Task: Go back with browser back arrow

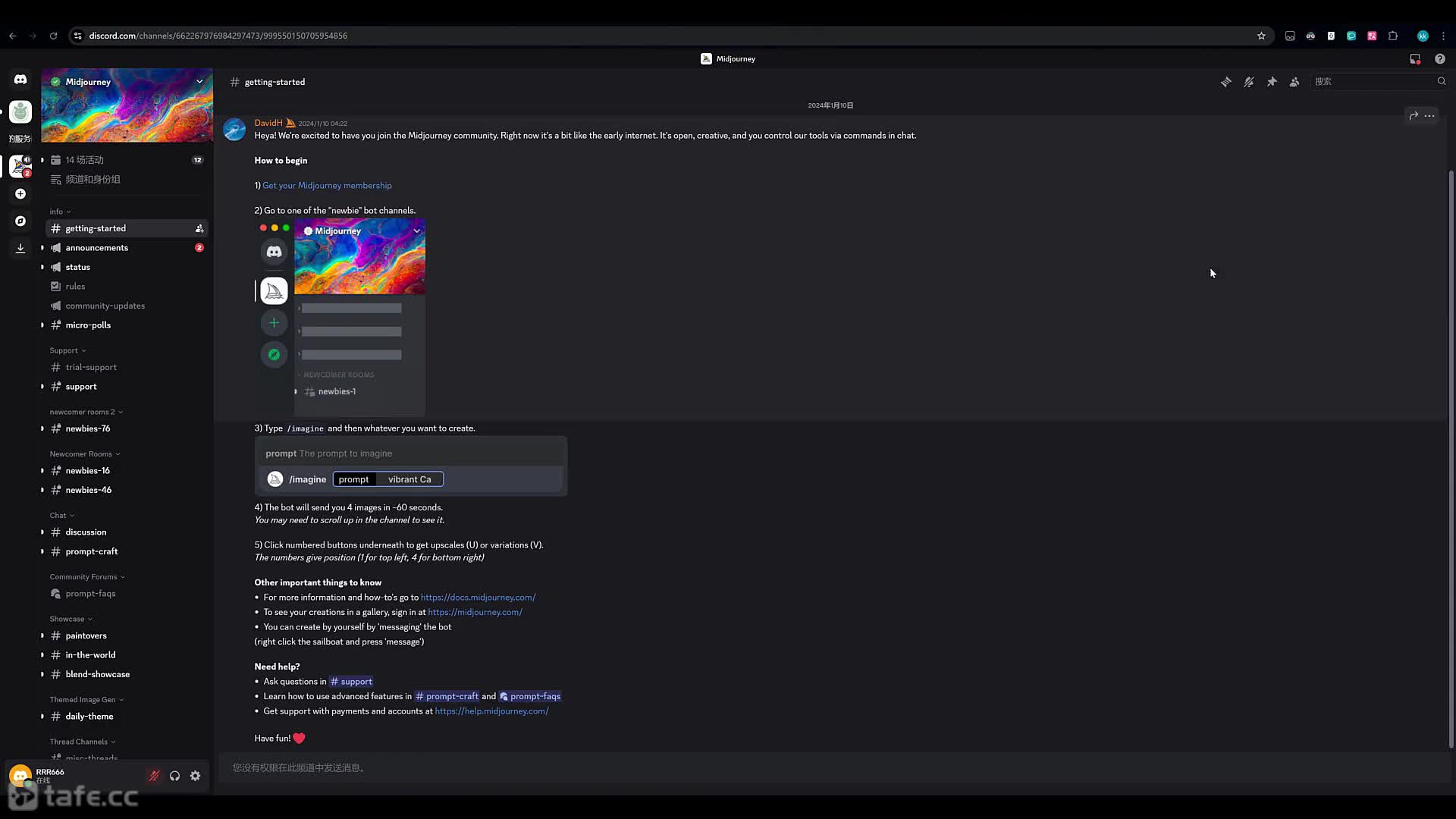Action: [13, 36]
